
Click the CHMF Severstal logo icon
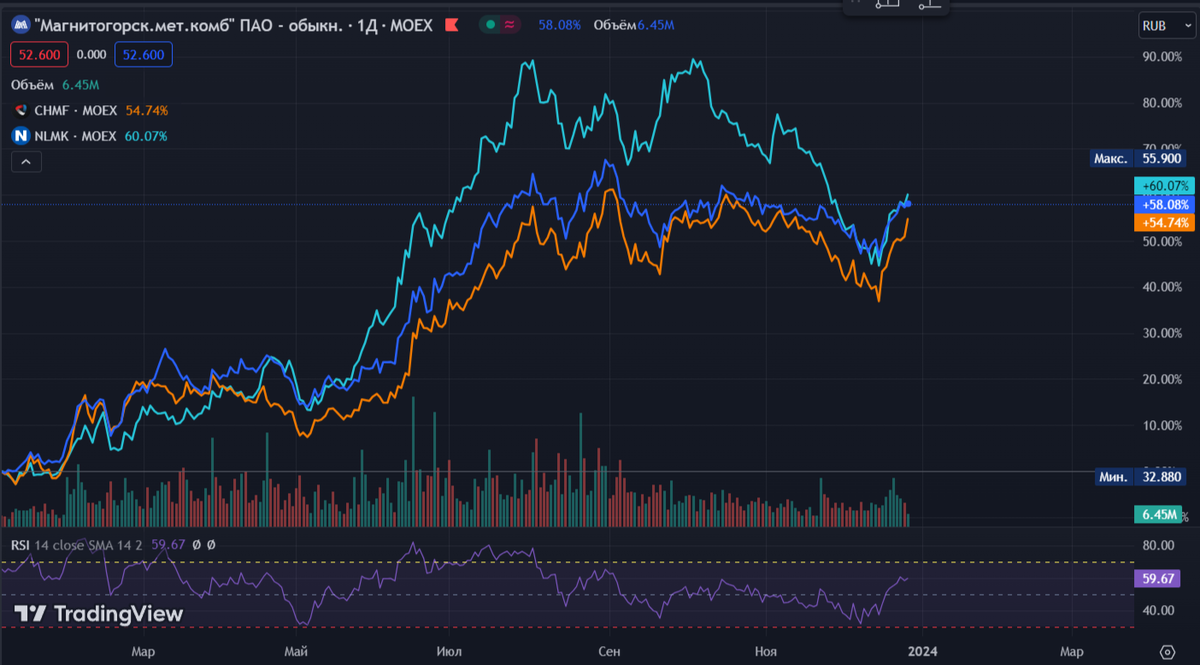pyautogui.click(x=22, y=110)
